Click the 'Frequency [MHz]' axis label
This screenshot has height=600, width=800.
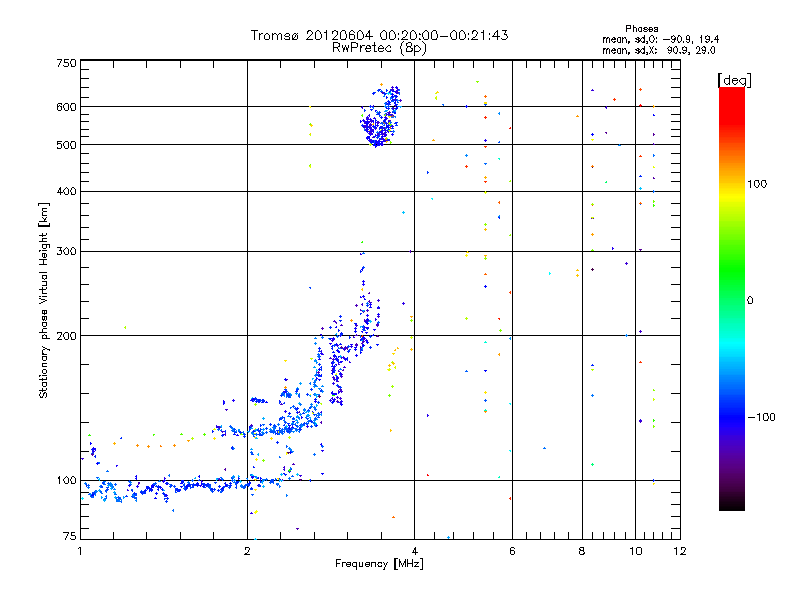point(379,564)
